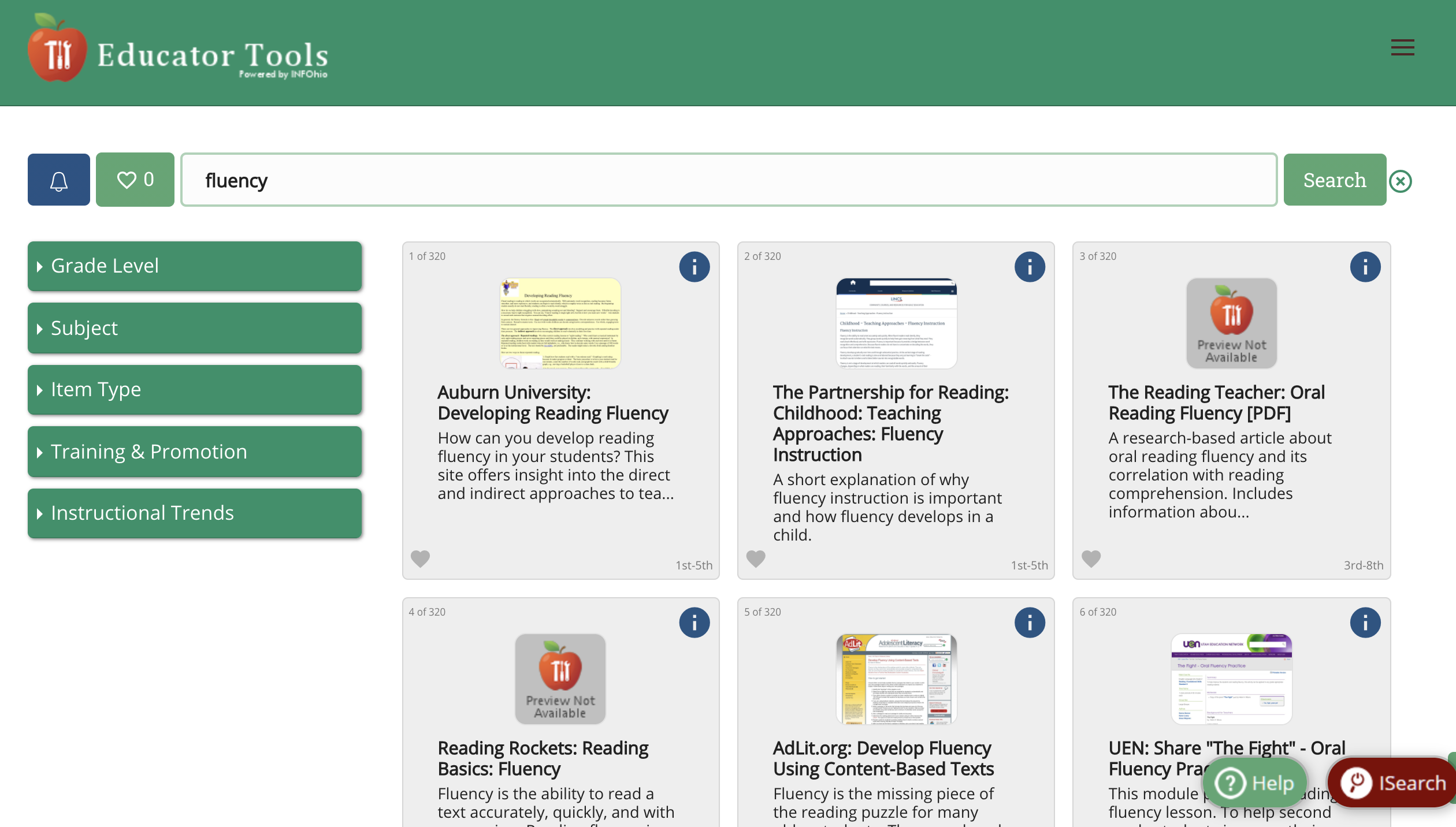Image resolution: width=1456 pixels, height=827 pixels.
Task: Expand the Instructional Trends filter
Action: (195, 513)
